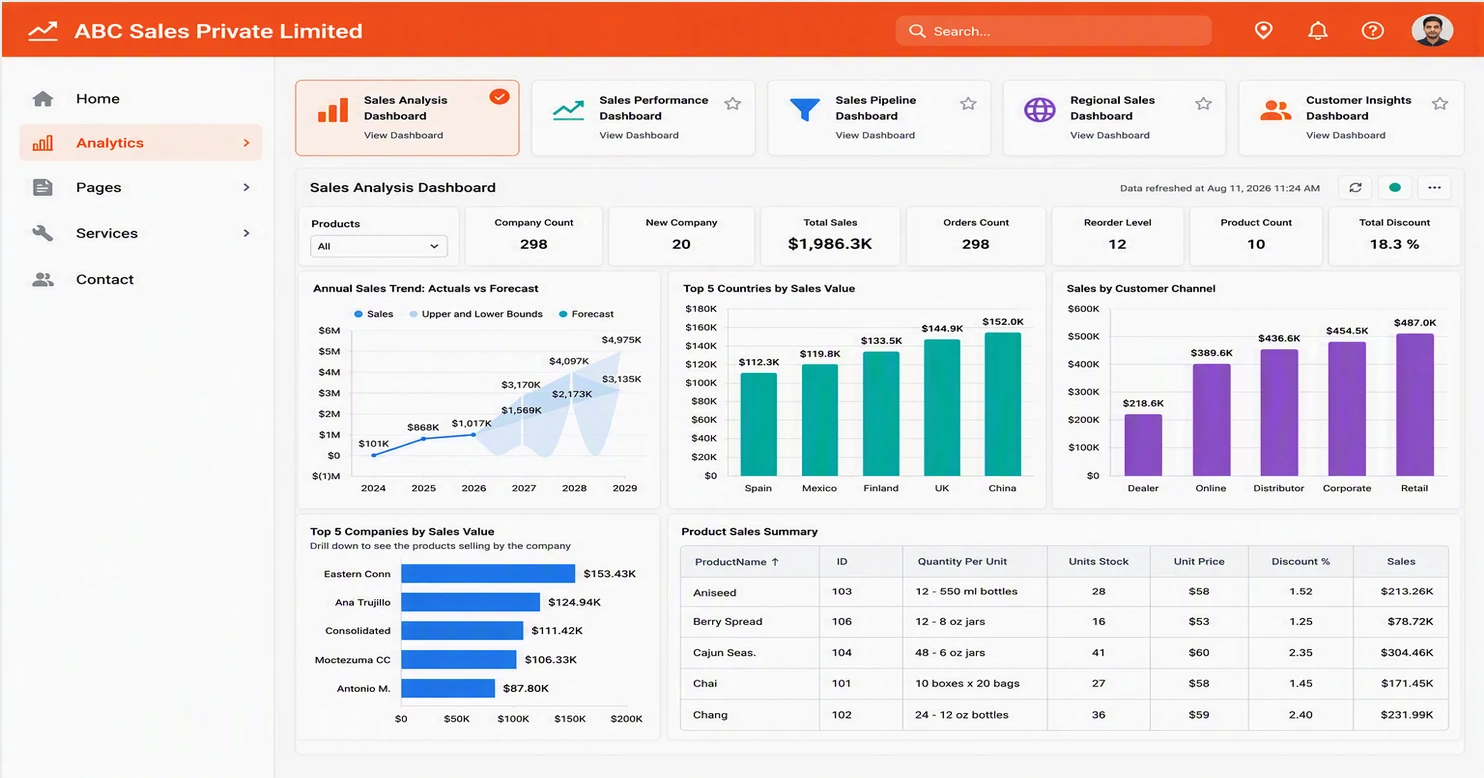Click the 2025 sales data point $868K

click(424, 438)
